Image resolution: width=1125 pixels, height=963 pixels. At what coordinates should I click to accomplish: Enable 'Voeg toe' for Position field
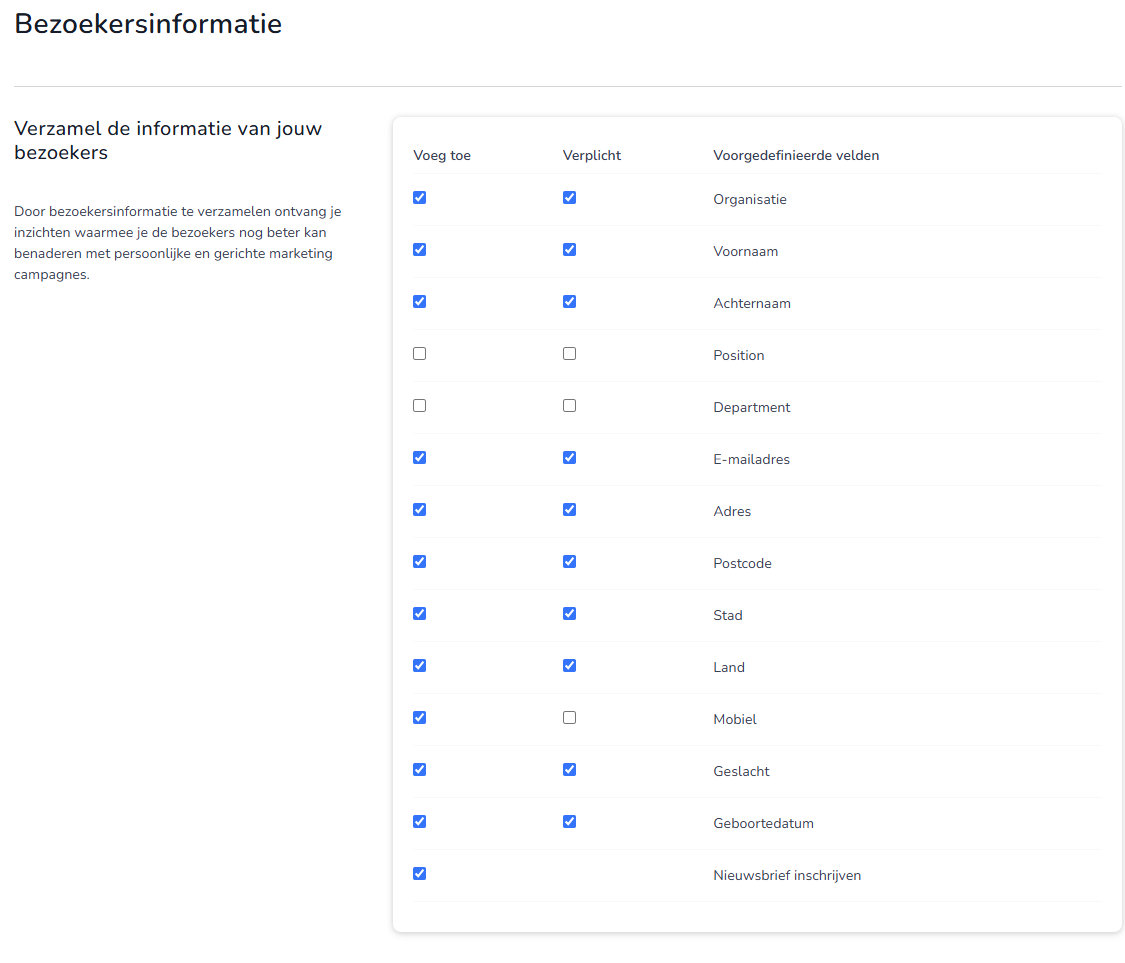point(419,354)
